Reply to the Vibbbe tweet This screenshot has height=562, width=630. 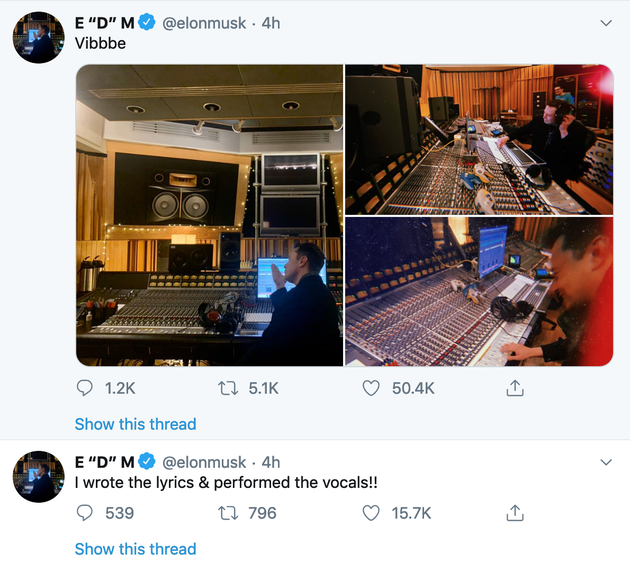[84, 388]
